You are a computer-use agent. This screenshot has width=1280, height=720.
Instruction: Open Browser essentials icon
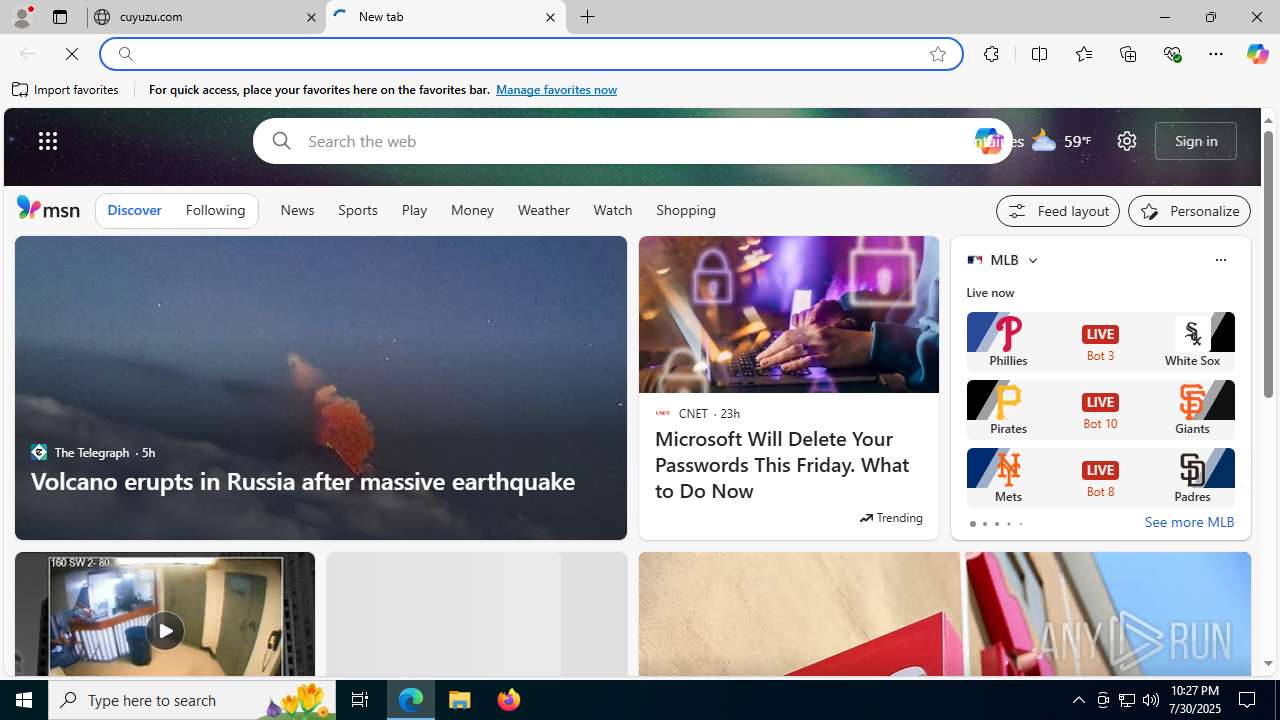point(1172,54)
